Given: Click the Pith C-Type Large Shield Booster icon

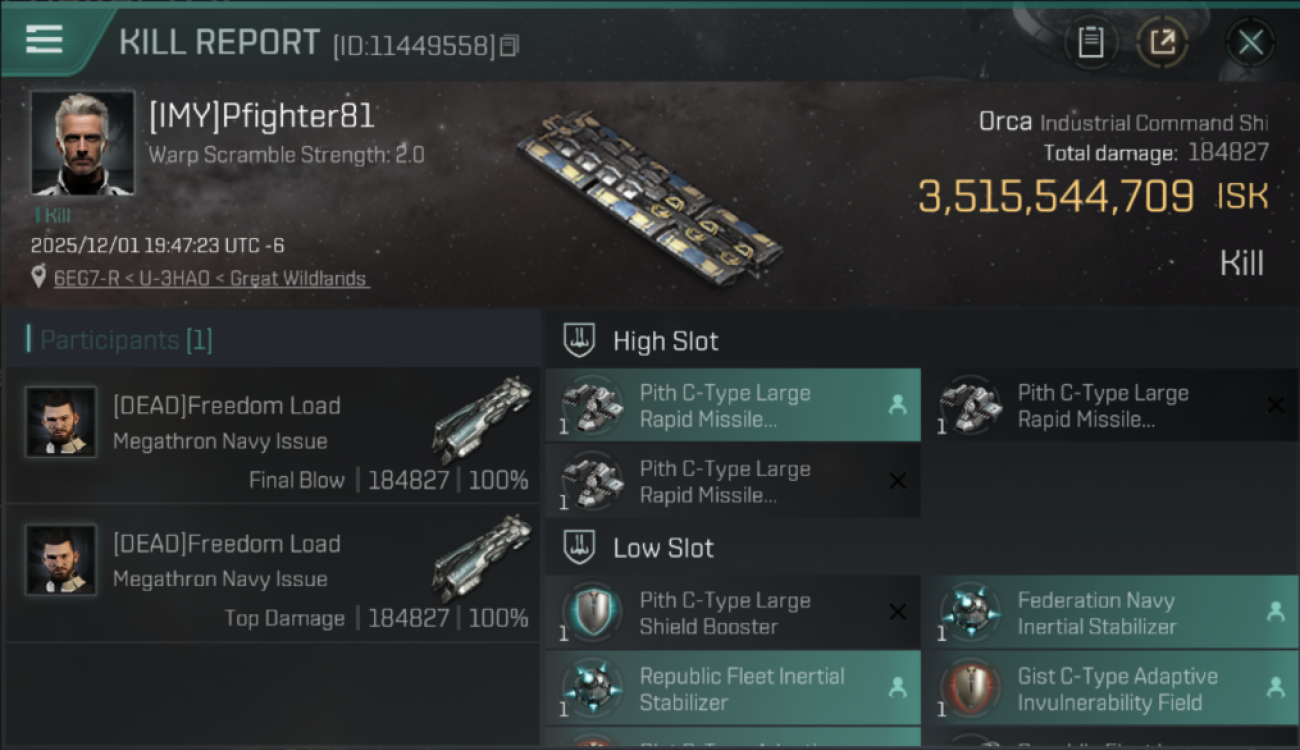Looking at the screenshot, I should 592,613.
